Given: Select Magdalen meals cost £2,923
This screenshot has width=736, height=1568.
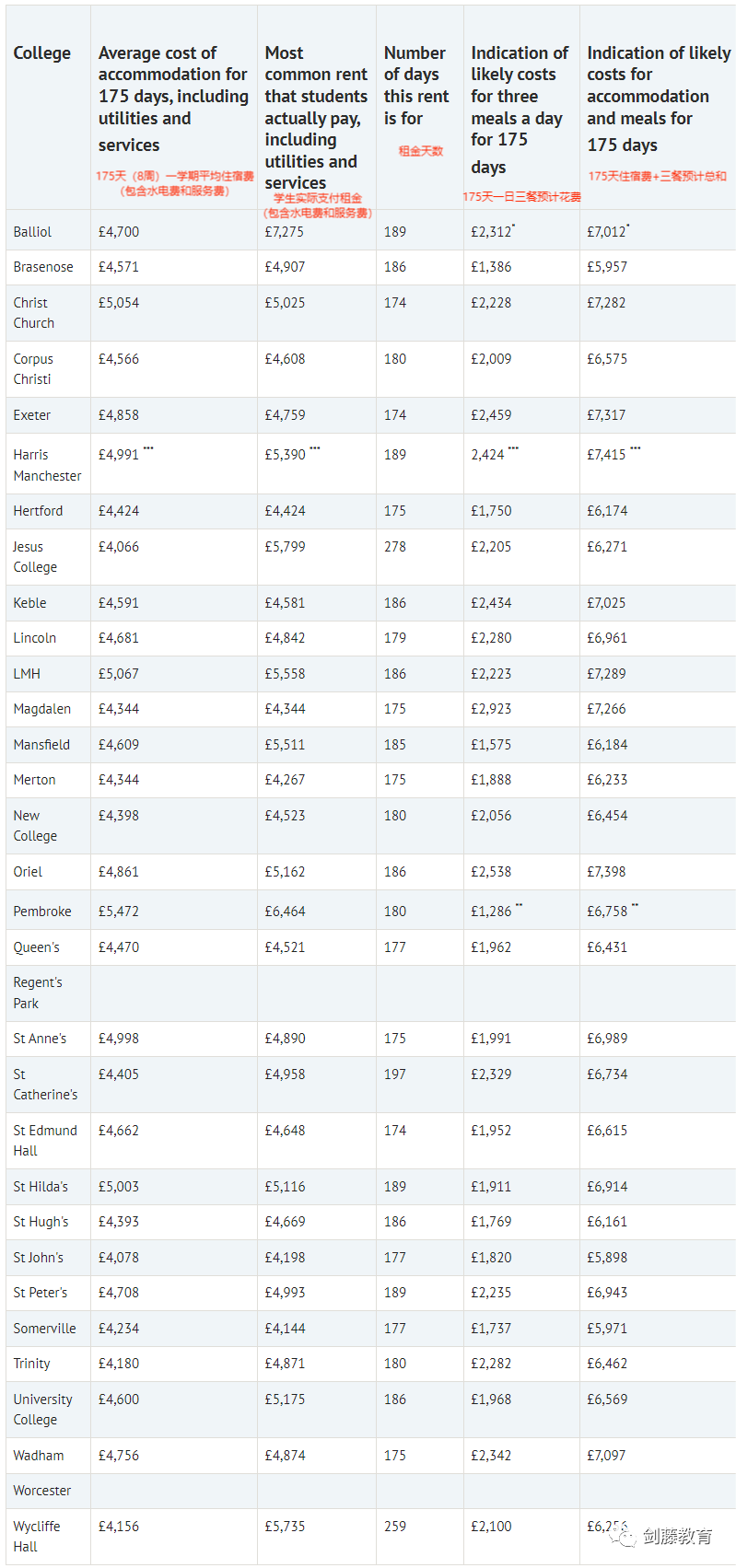Looking at the screenshot, I should (x=491, y=709).
